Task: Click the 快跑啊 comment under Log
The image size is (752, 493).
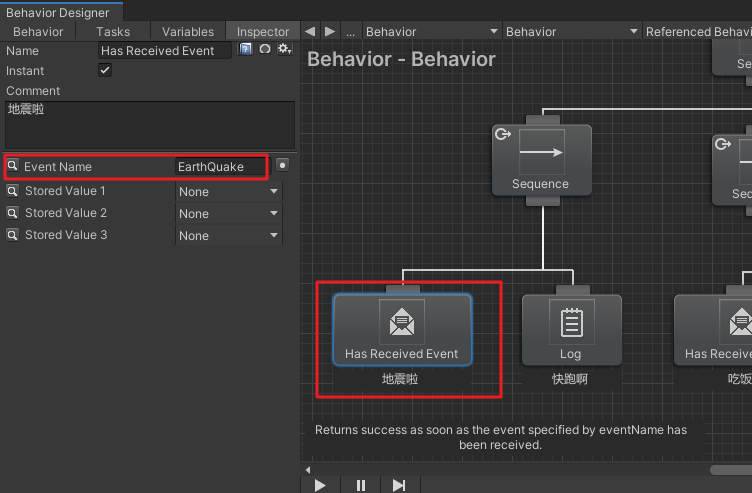Action: [570, 379]
